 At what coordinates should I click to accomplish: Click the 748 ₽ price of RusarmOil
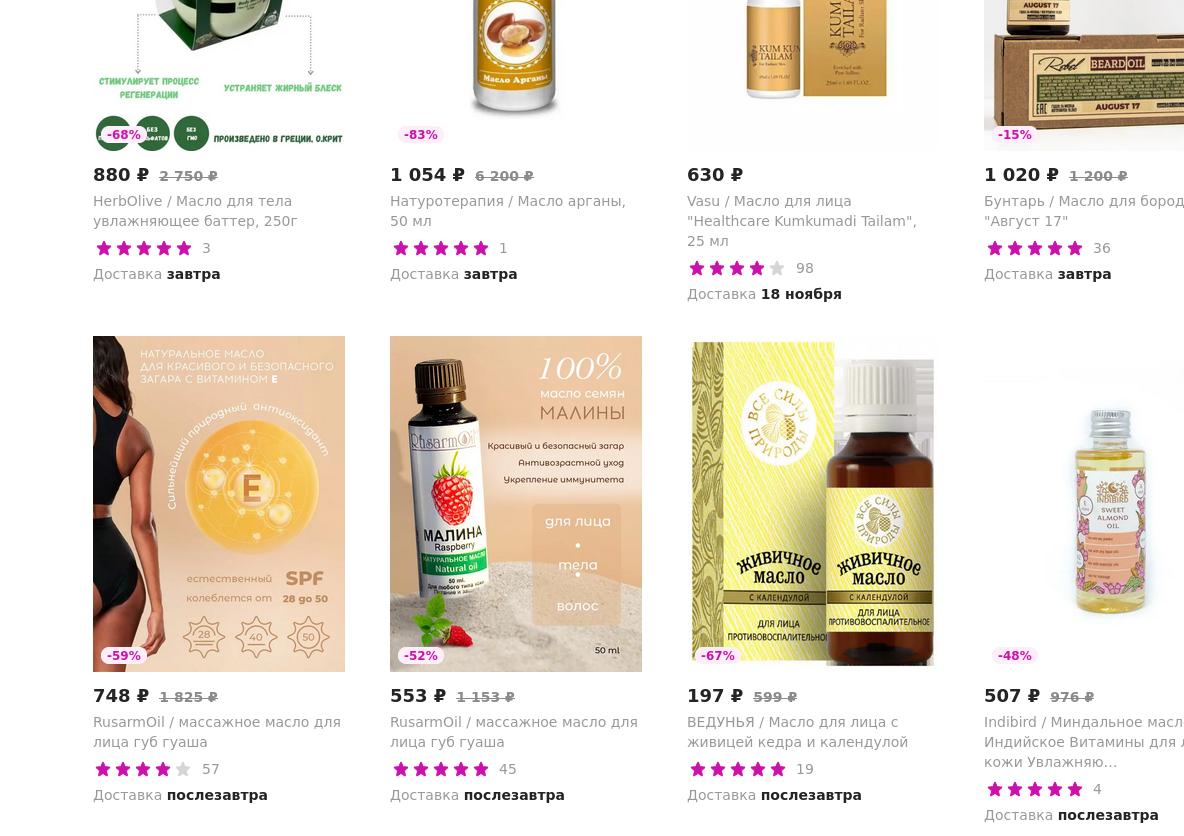tap(121, 696)
